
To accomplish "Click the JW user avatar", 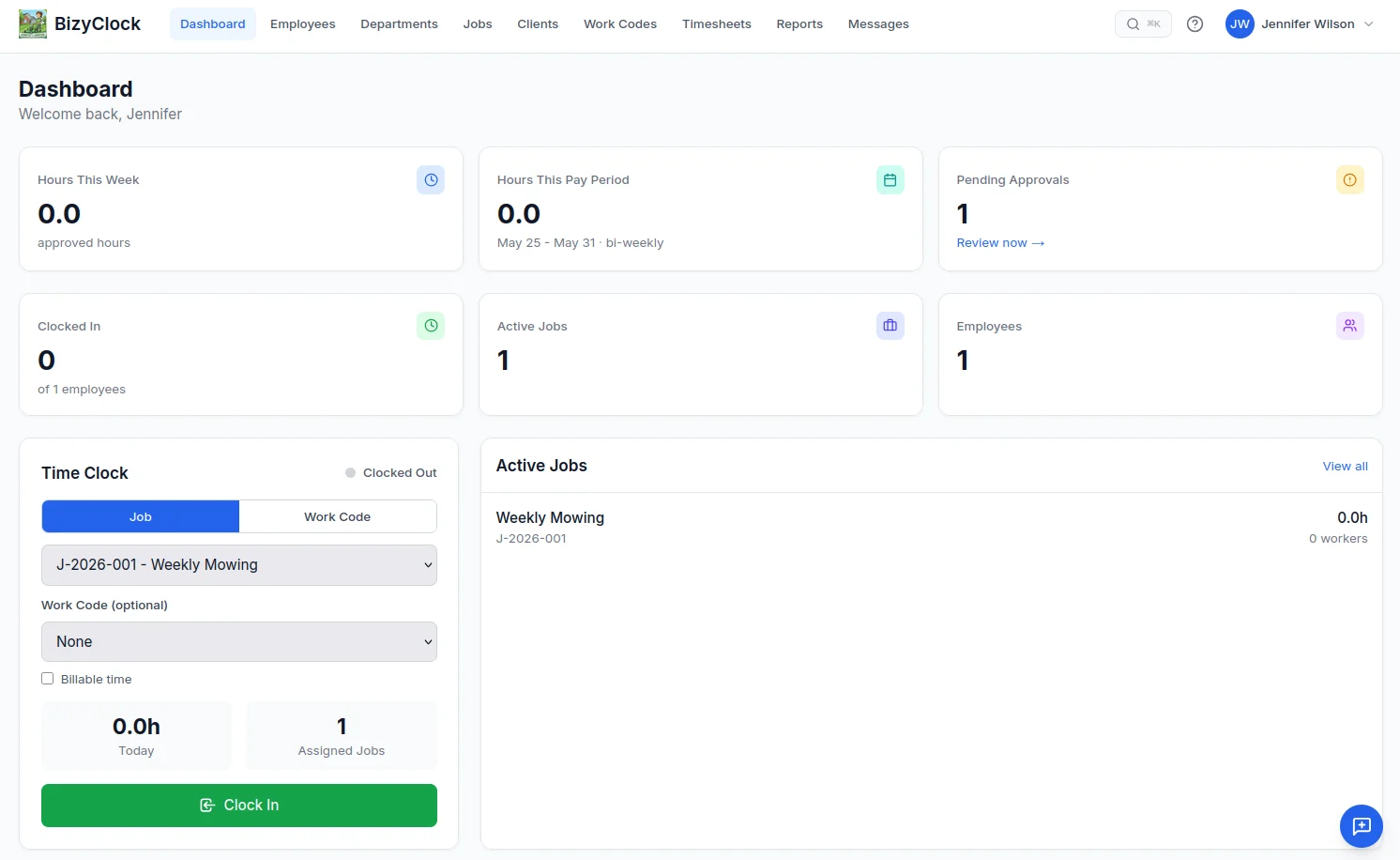I will coord(1240,24).
